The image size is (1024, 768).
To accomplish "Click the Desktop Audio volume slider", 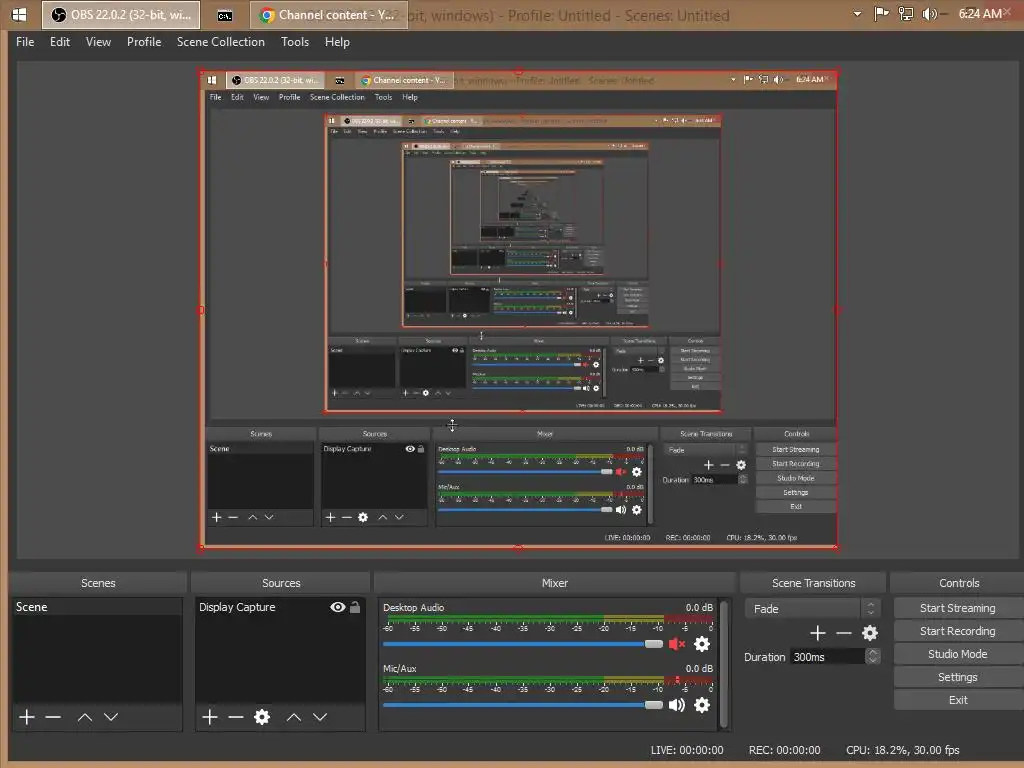I will click(522, 644).
